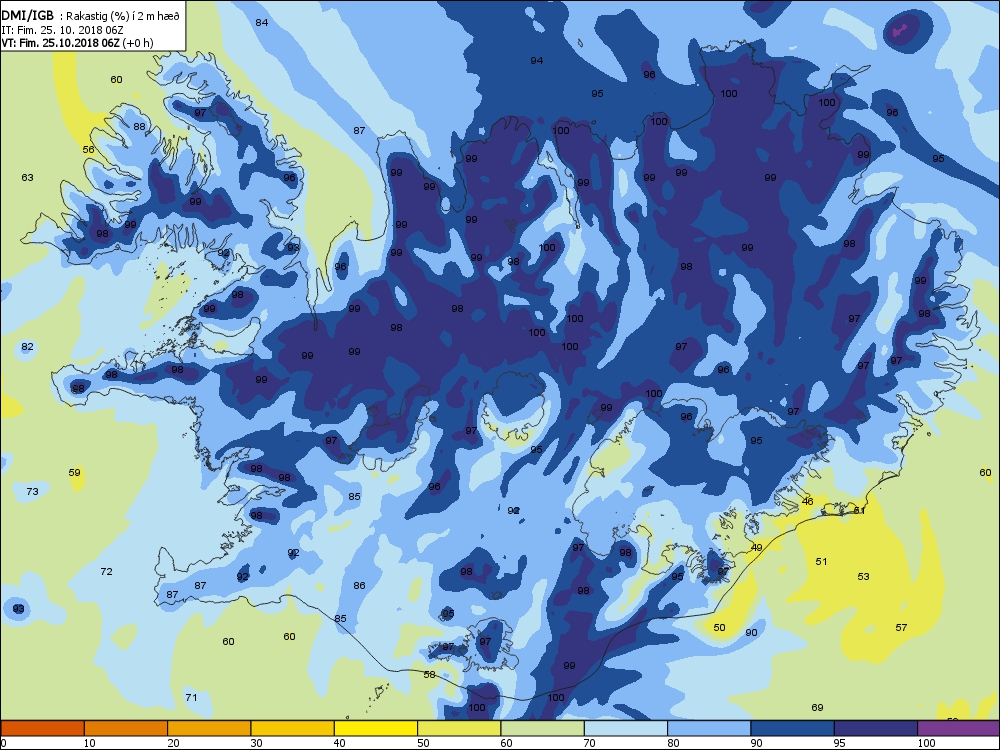Click the 'DMI/IGB' title text
1000x750 pixels.
coord(28,16)
